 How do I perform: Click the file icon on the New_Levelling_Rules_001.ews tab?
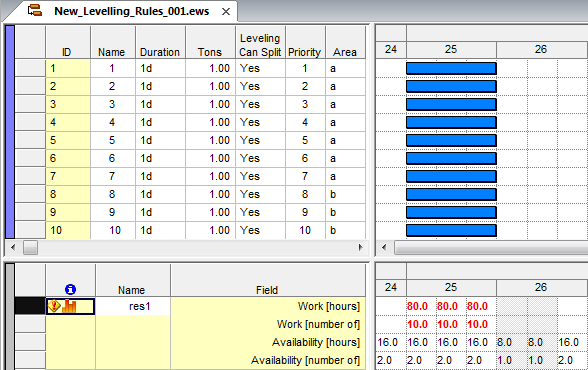[35, 10]
